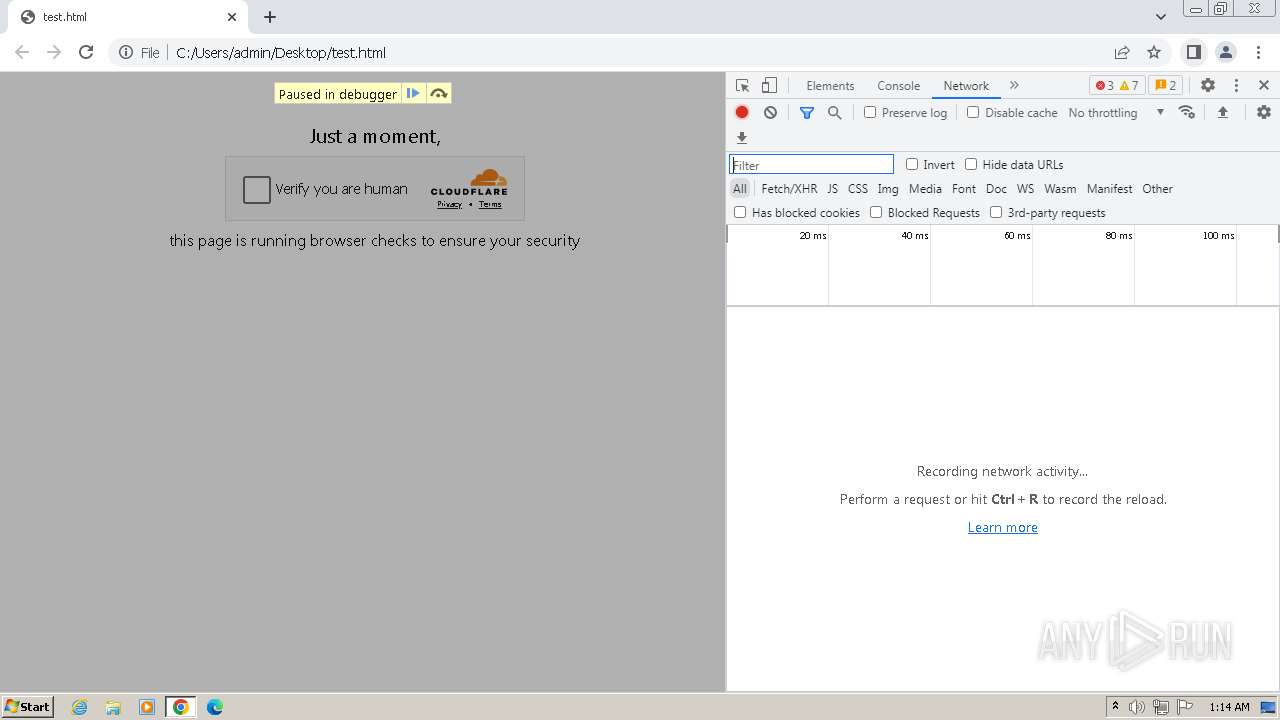Filter requests by Manifest
Image resolution: width=1280 pixels, height=720 pixels.
coord(1110,188)
